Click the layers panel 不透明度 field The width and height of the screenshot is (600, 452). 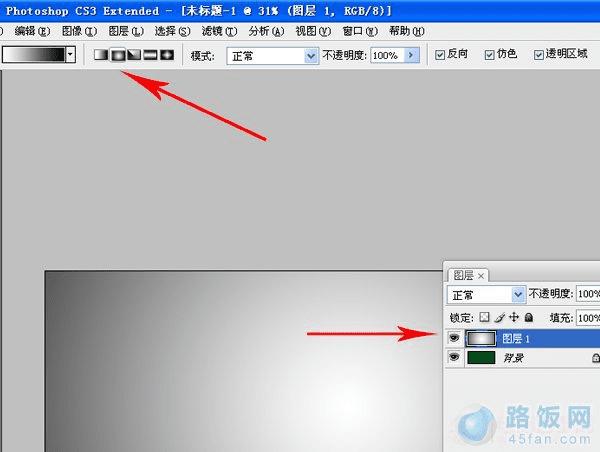tap(588, 294)
